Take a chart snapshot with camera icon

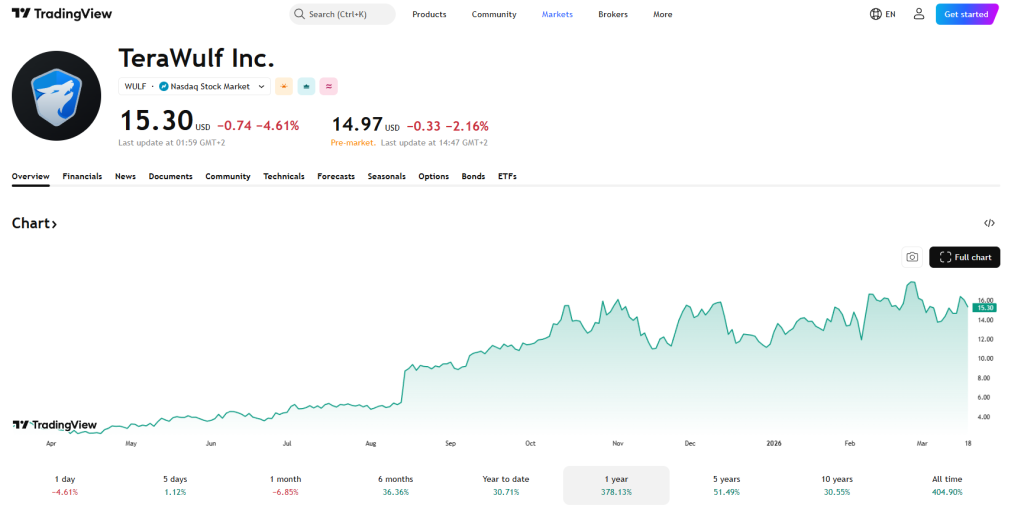pyautogui.click(x=911, y=257)
